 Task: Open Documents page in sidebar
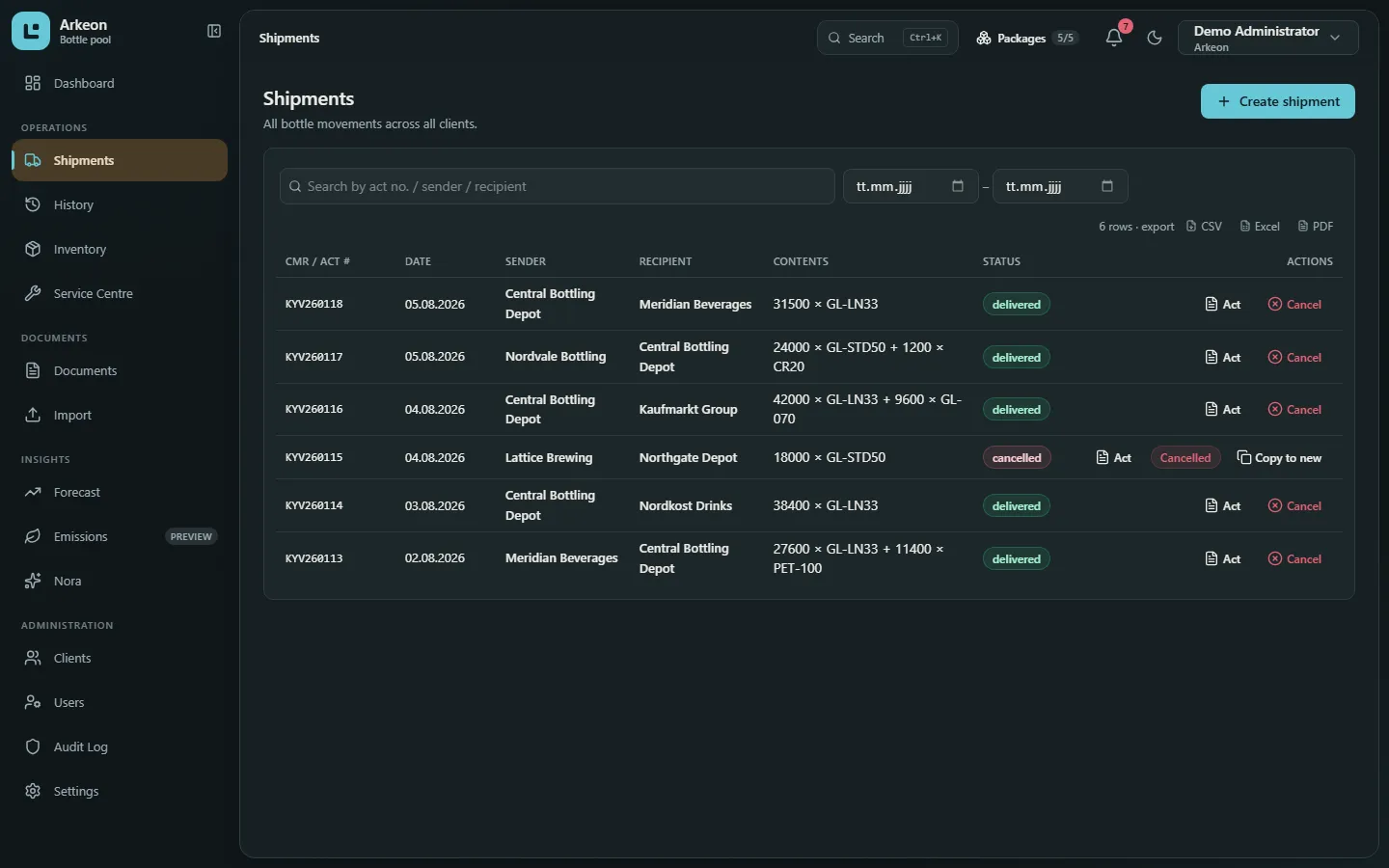click(x=120, y=370)
